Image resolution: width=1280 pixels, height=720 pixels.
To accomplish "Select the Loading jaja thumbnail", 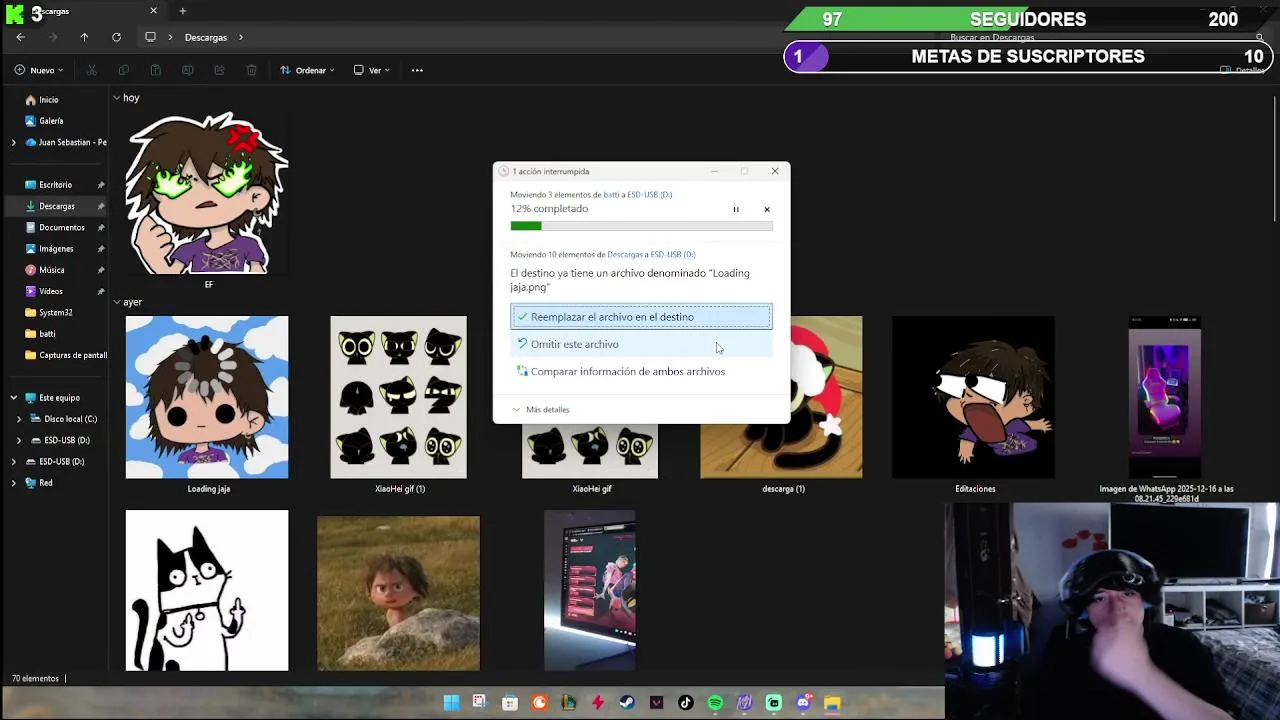I will pos(207,397).
